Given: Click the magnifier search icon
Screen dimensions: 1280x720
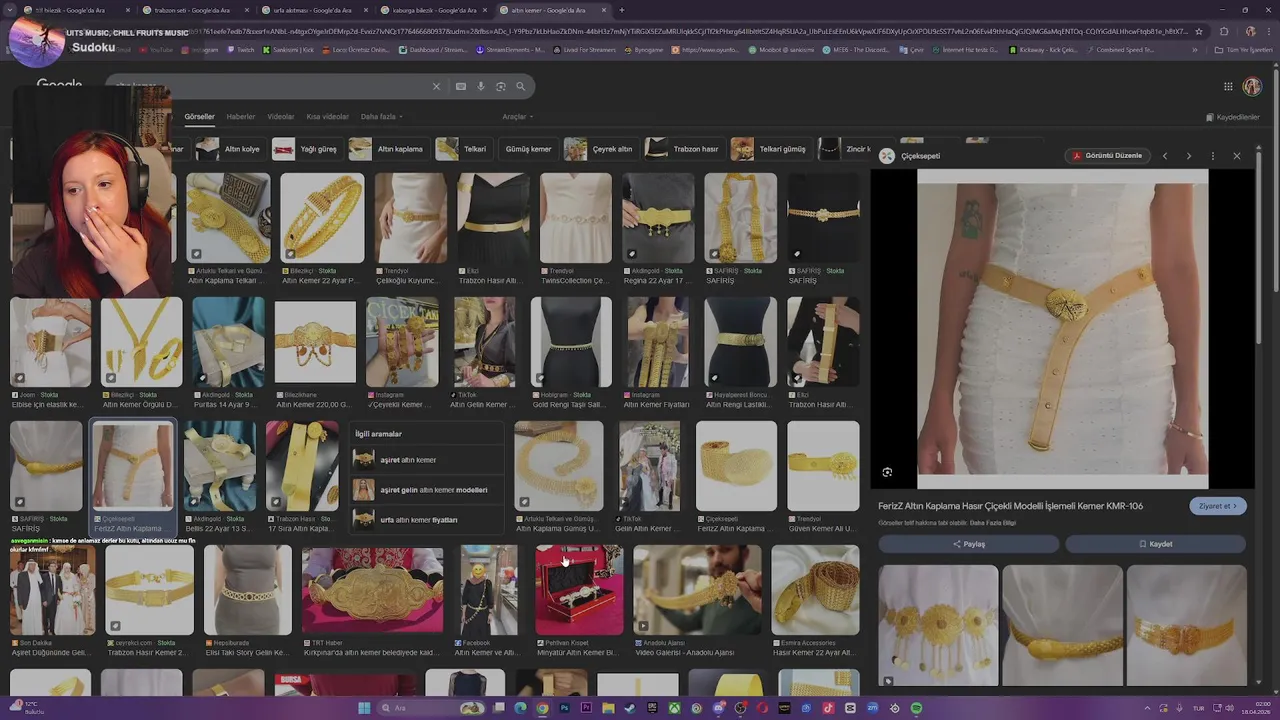Looking at the screenshot, I should coord(520,87).
